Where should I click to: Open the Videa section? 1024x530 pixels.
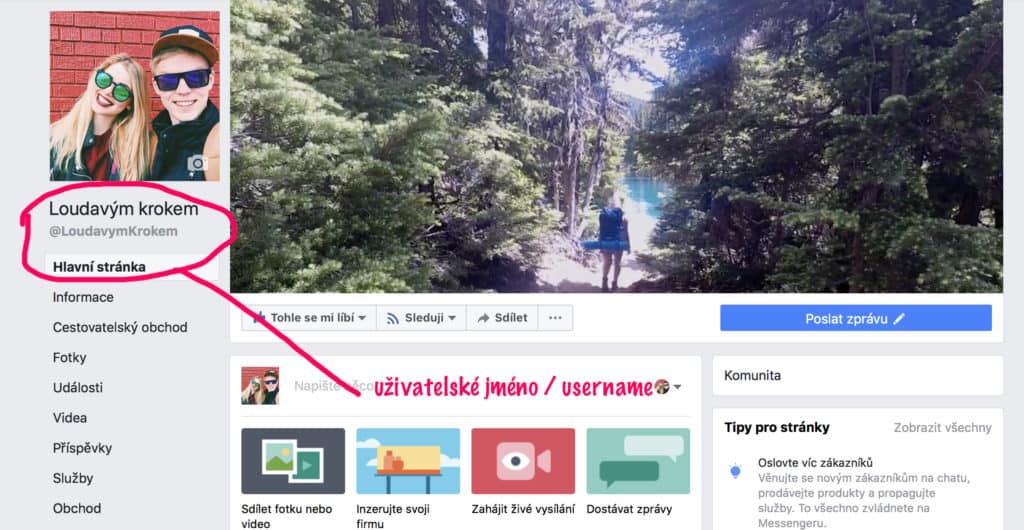[x=70, y=418]
